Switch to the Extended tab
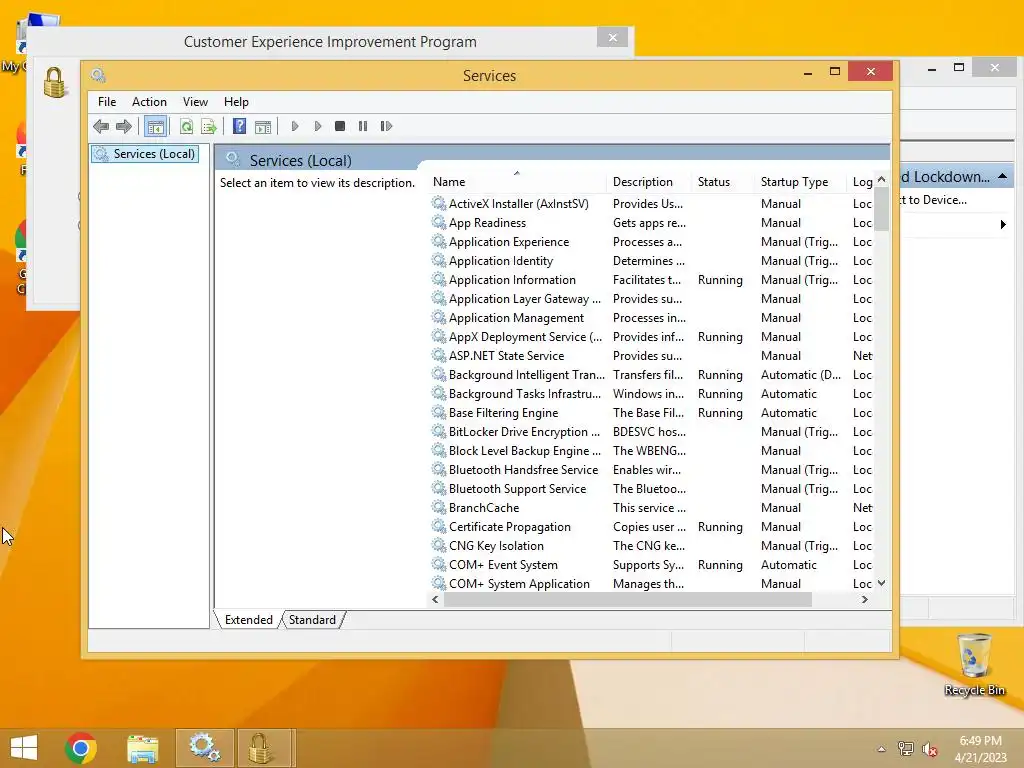 coord(249,620)
